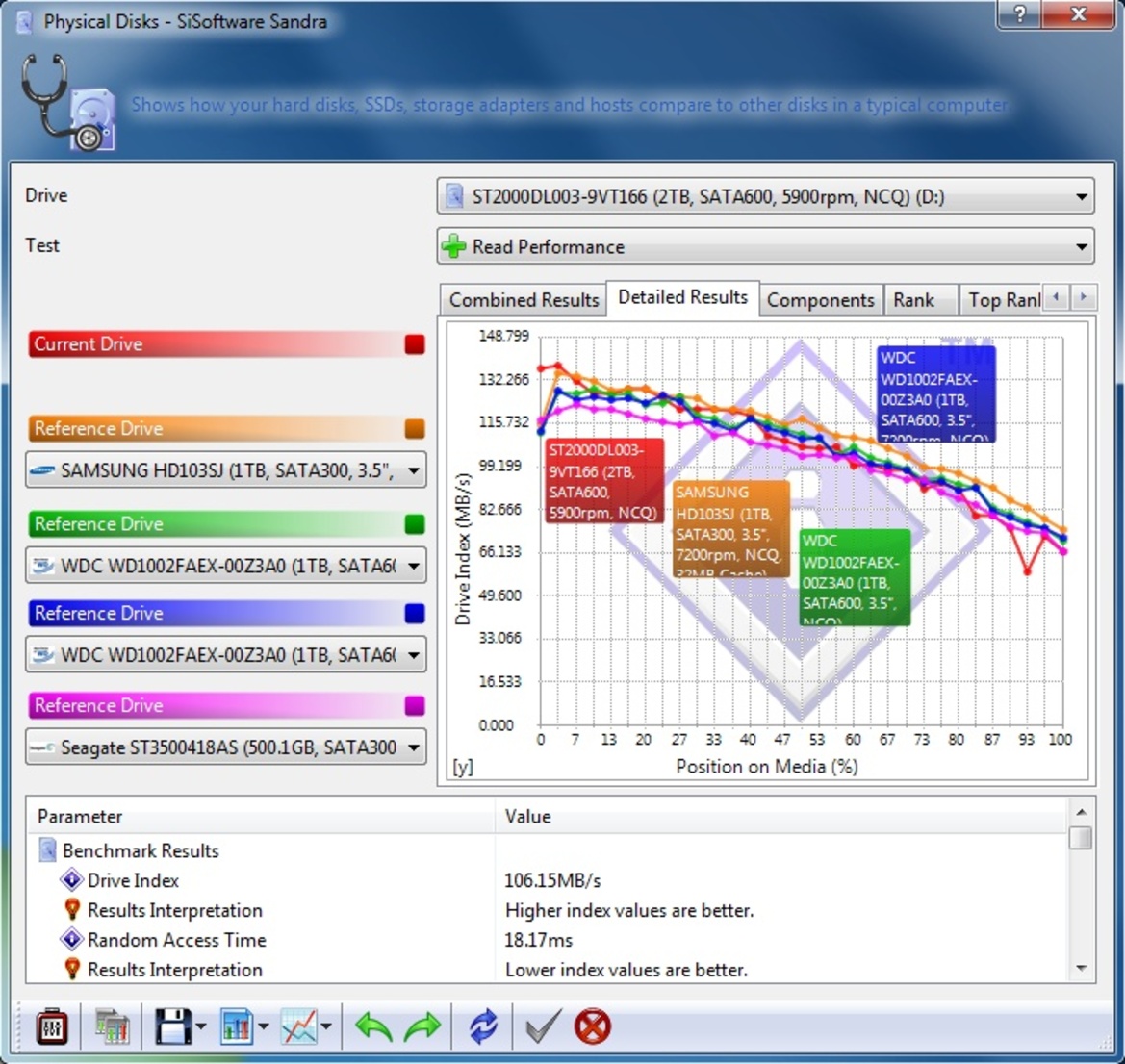Click the floppy disk save icon

coord(173,1026)
